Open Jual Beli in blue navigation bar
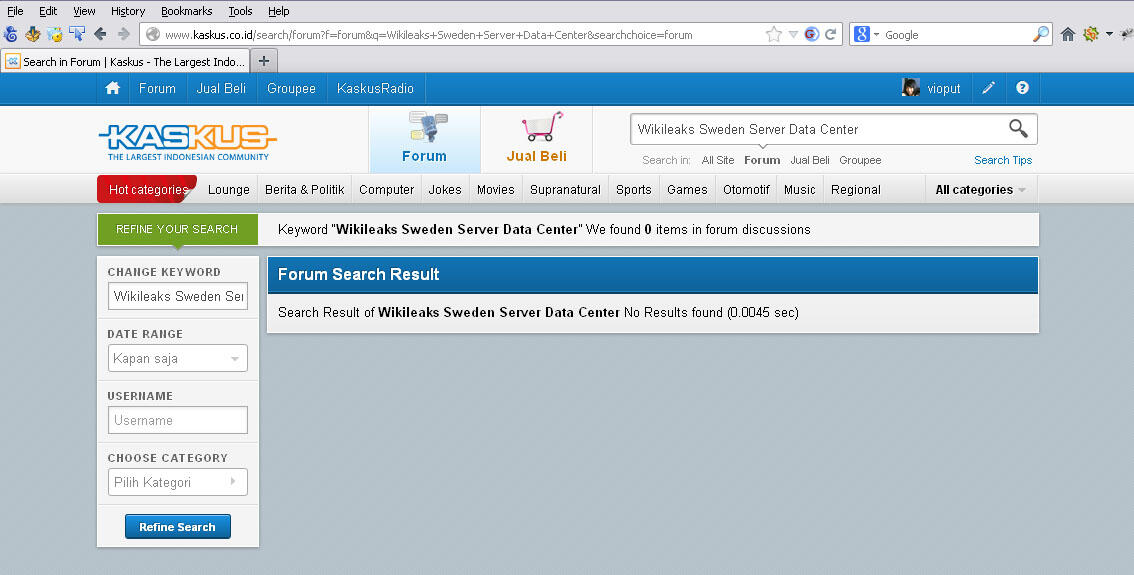Screen dimensions: 1134x575 click(x=221, y=88)
